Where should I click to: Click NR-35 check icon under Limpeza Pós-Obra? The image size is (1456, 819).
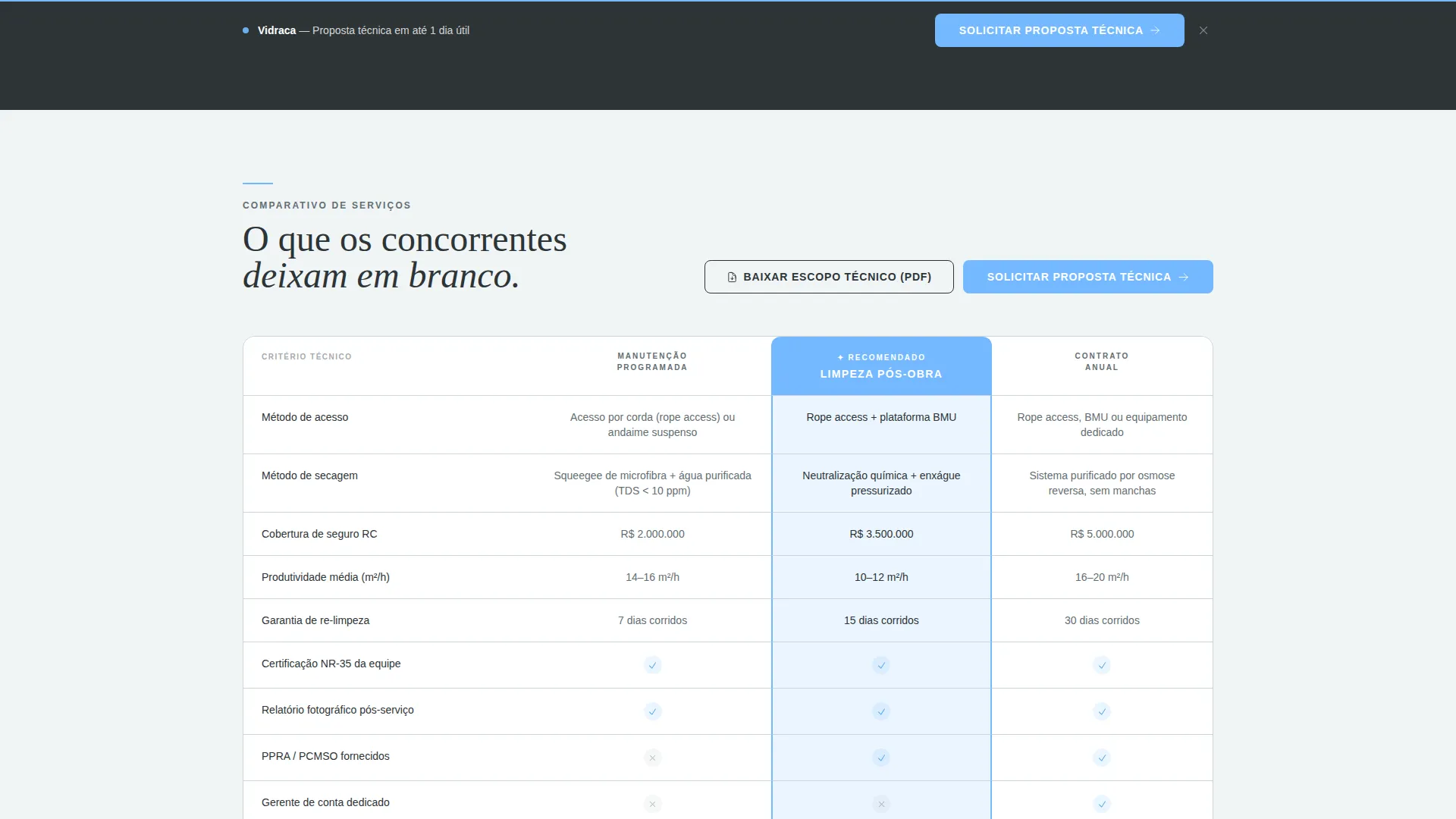click(881, 665)
